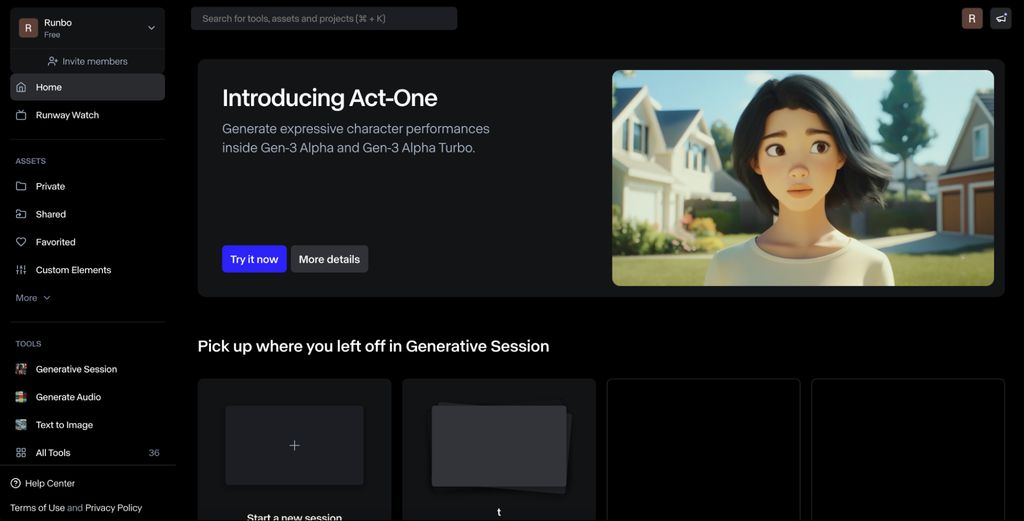Click the Favorited heart icon
The width and height of the screenshot is (1024, 521).
pyautogui.click(x=21, y=242)
